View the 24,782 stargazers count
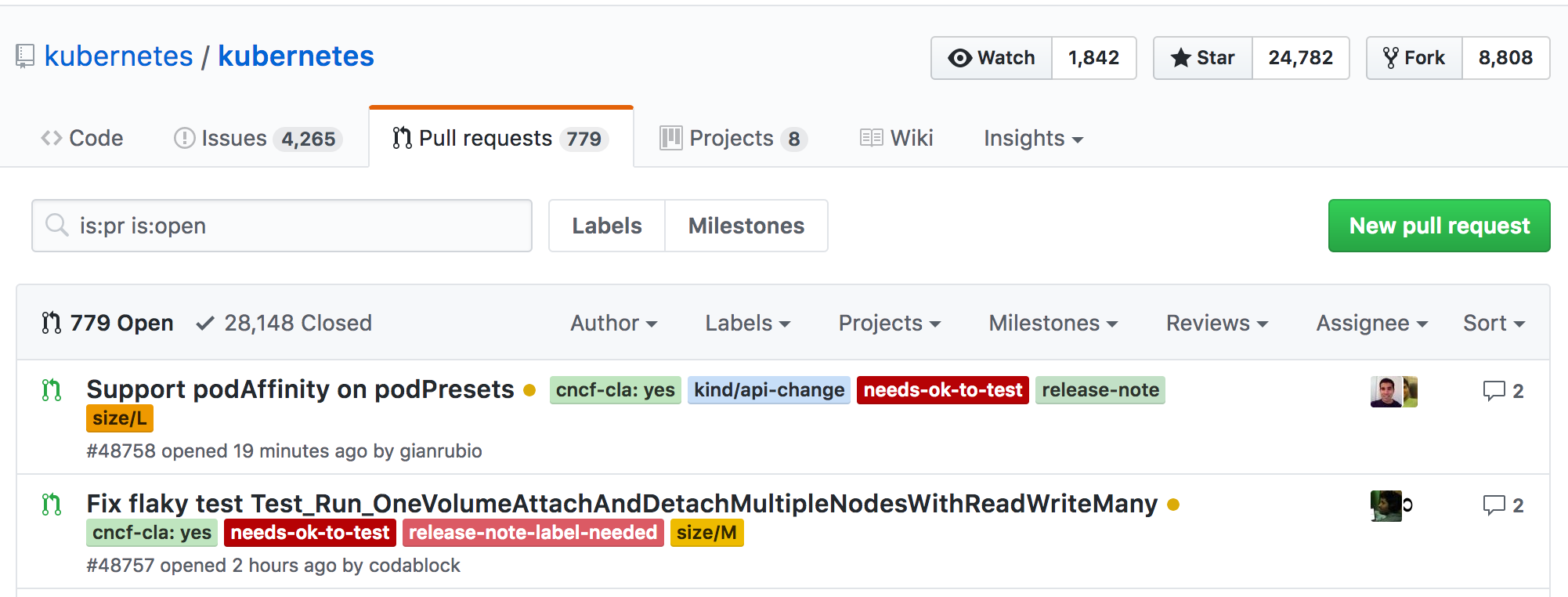The image size is (1568, 597). point(1301,58)
